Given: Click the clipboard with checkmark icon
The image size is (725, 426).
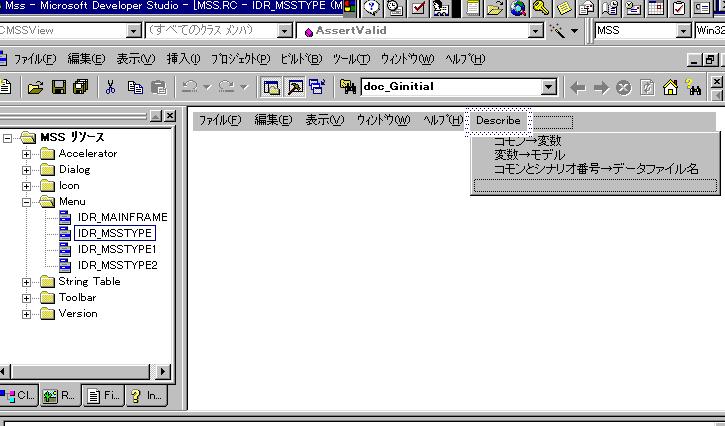Looking at the screenshot, I should [x=679, y=8].
